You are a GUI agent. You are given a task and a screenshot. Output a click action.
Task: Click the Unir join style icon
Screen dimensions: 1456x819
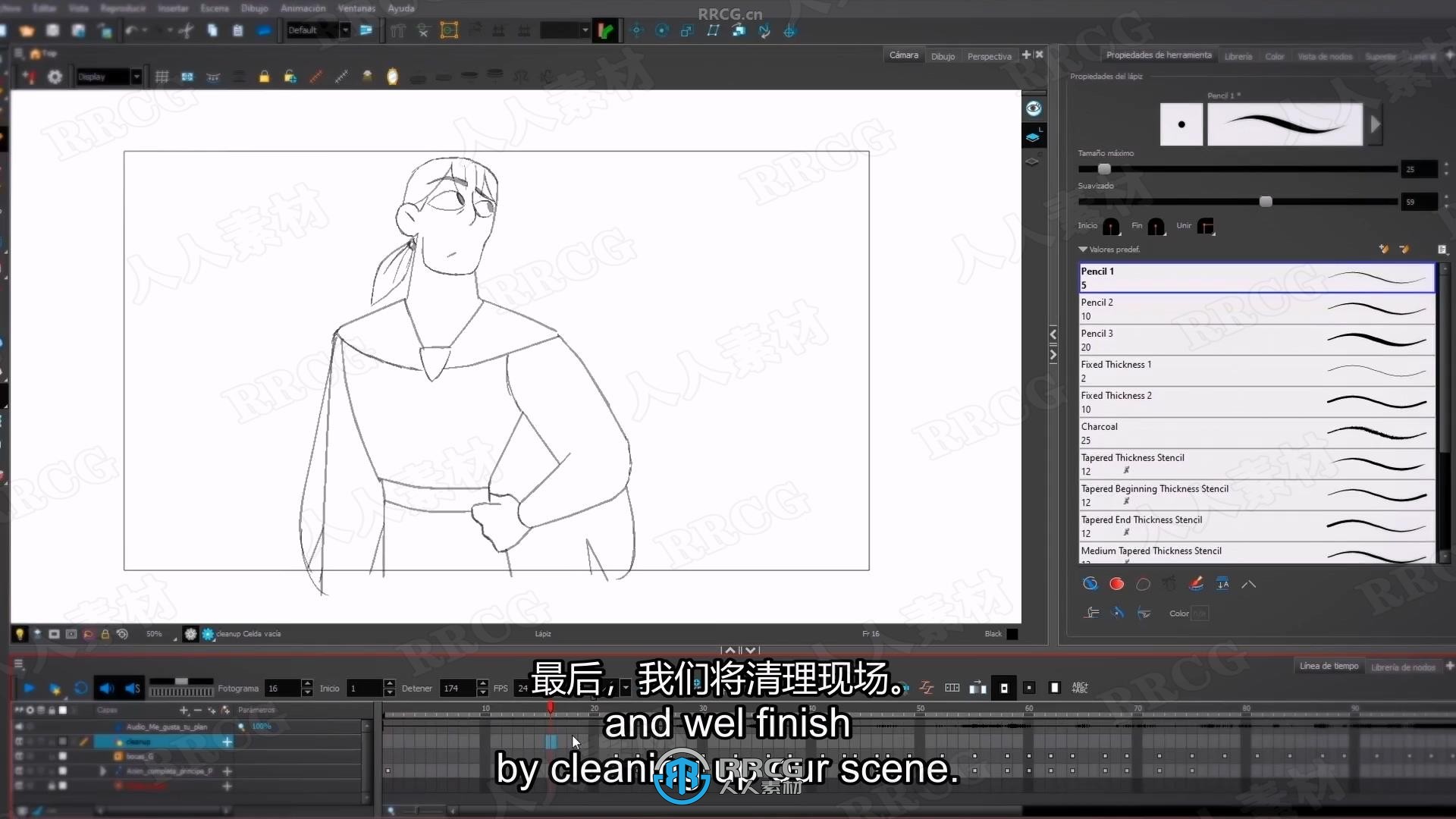pyautogui.click(x=1206, y=226)
